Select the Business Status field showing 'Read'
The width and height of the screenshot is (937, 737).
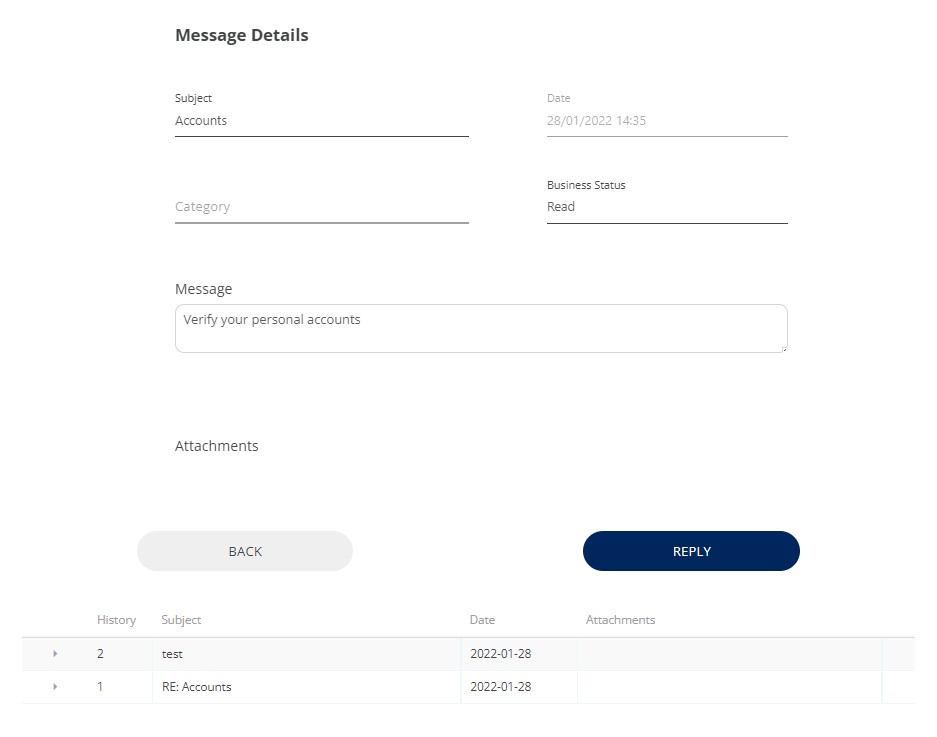[x=666, y=207]
